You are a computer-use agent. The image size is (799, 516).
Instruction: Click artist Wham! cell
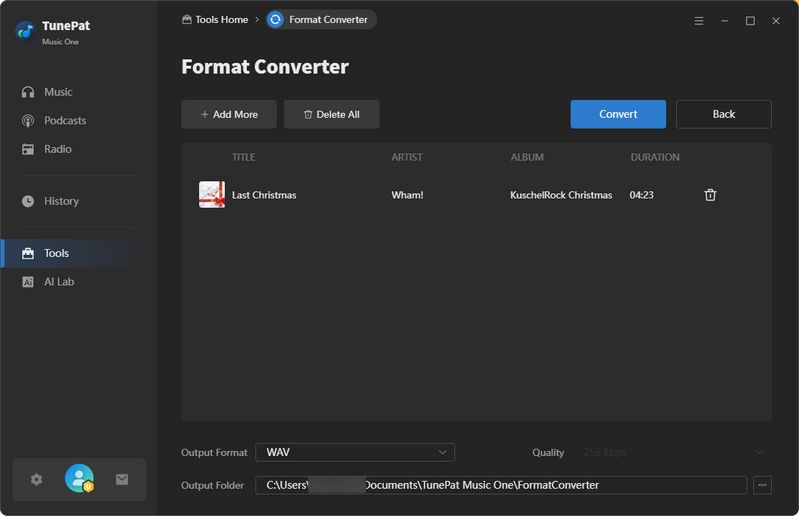point(407,195)
